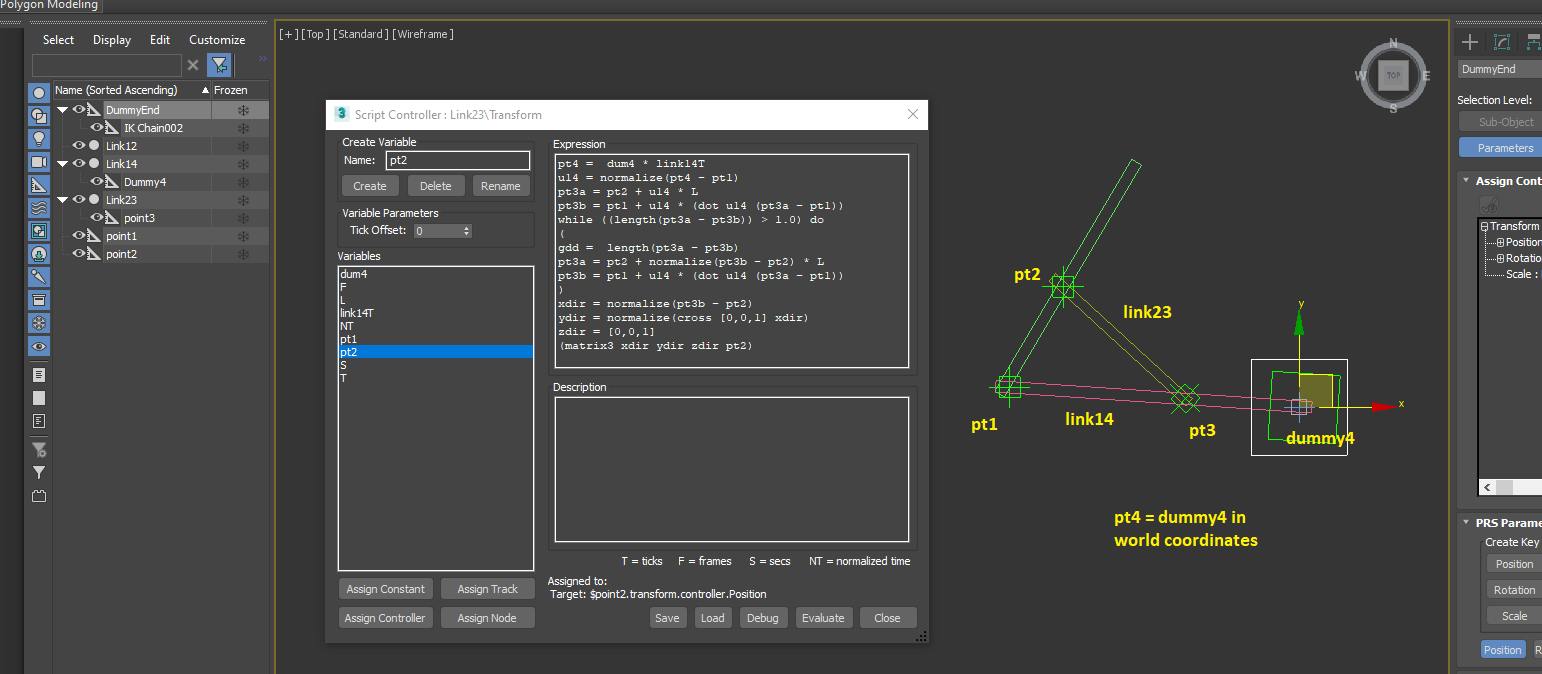Toggle the geometry display filter icon
The image size is (1542, 674).
pyautogui.click(x=39, y=93)
